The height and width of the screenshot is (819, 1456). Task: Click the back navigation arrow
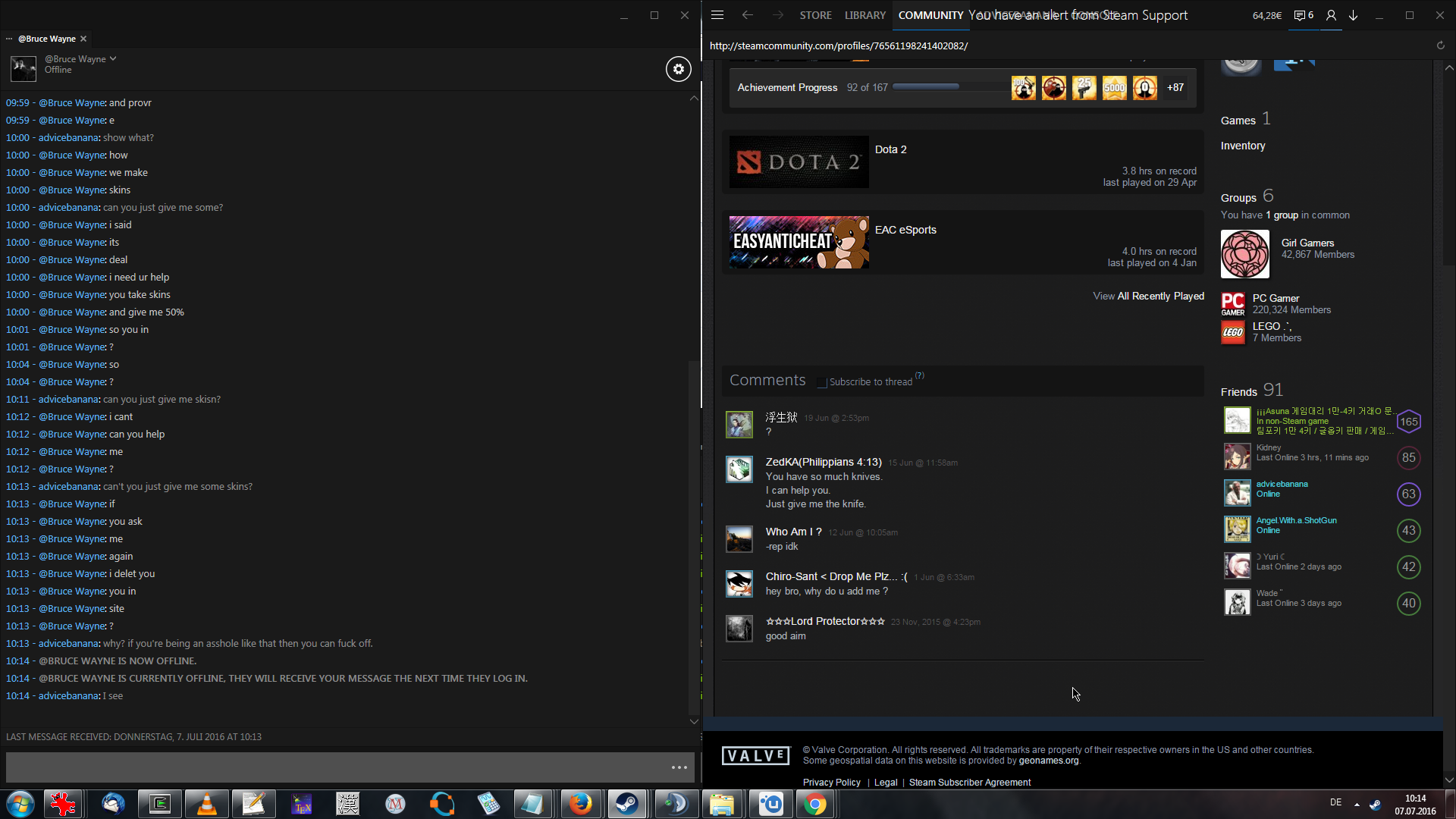[x=748, y=15]
